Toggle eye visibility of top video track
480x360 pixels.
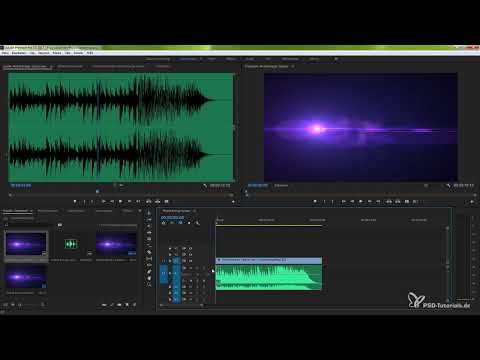(190, 248)
